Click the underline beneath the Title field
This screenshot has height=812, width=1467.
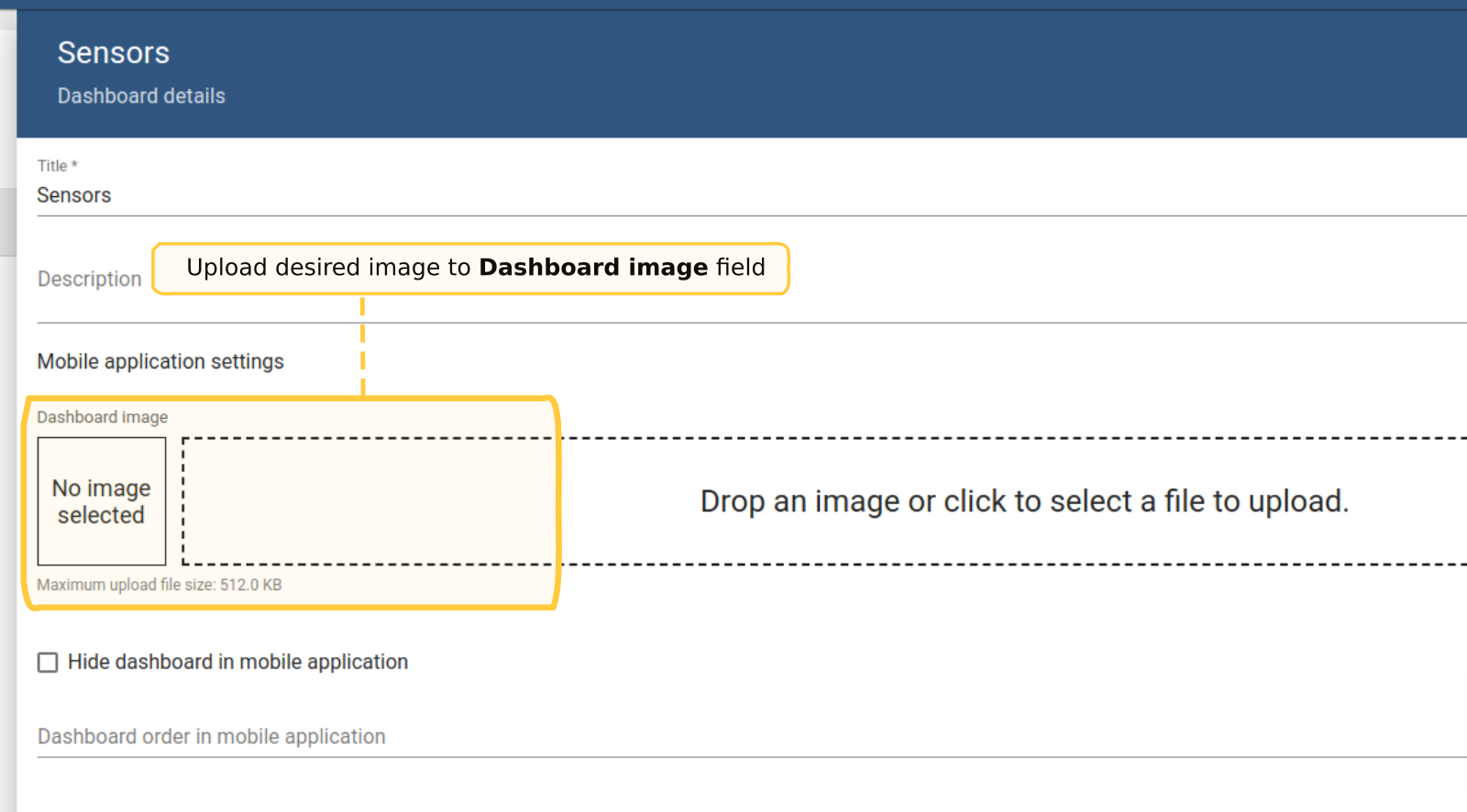point(733,216)
